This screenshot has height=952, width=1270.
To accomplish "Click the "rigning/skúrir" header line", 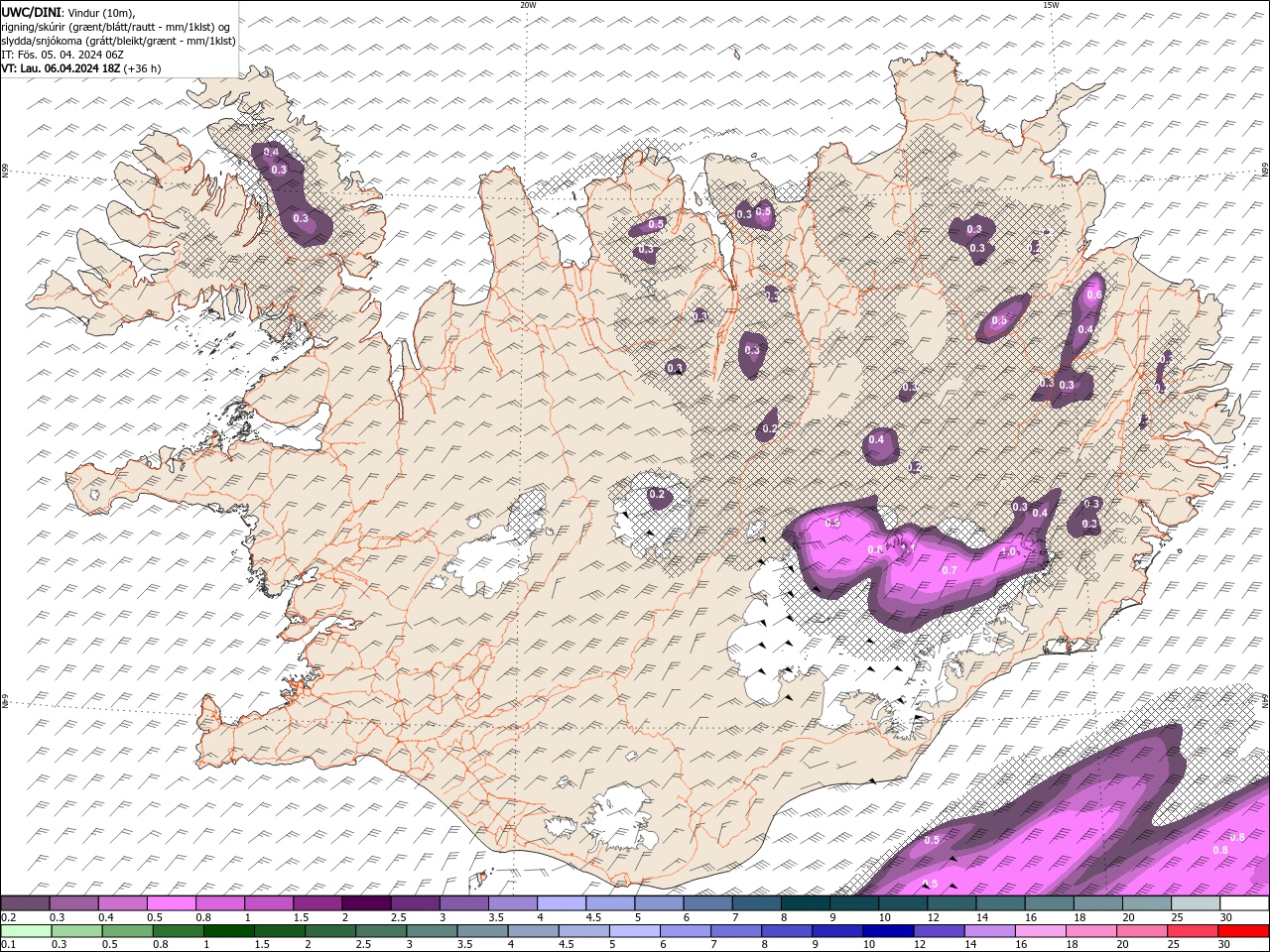I will pyautogui.click(x=115, y=27).
